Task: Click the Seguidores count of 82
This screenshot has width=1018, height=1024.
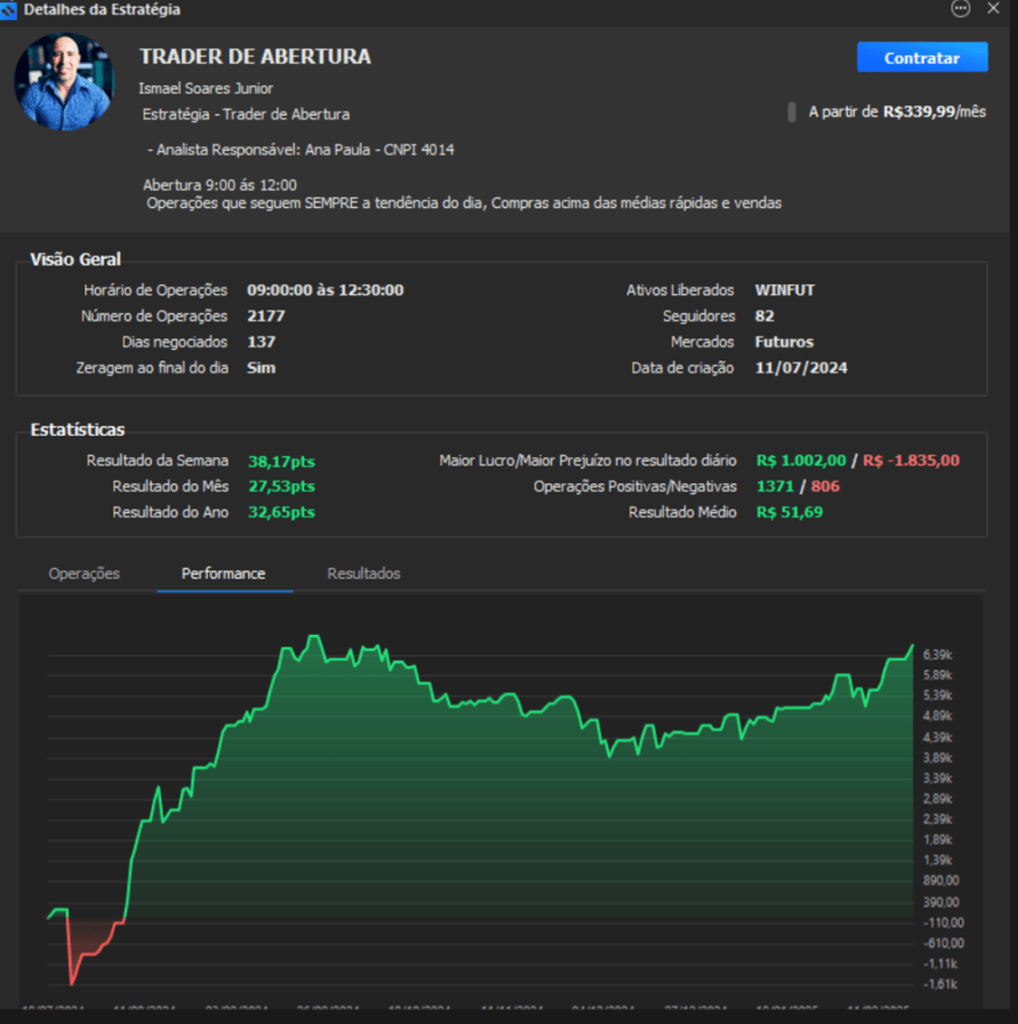Action: point(764,316)
